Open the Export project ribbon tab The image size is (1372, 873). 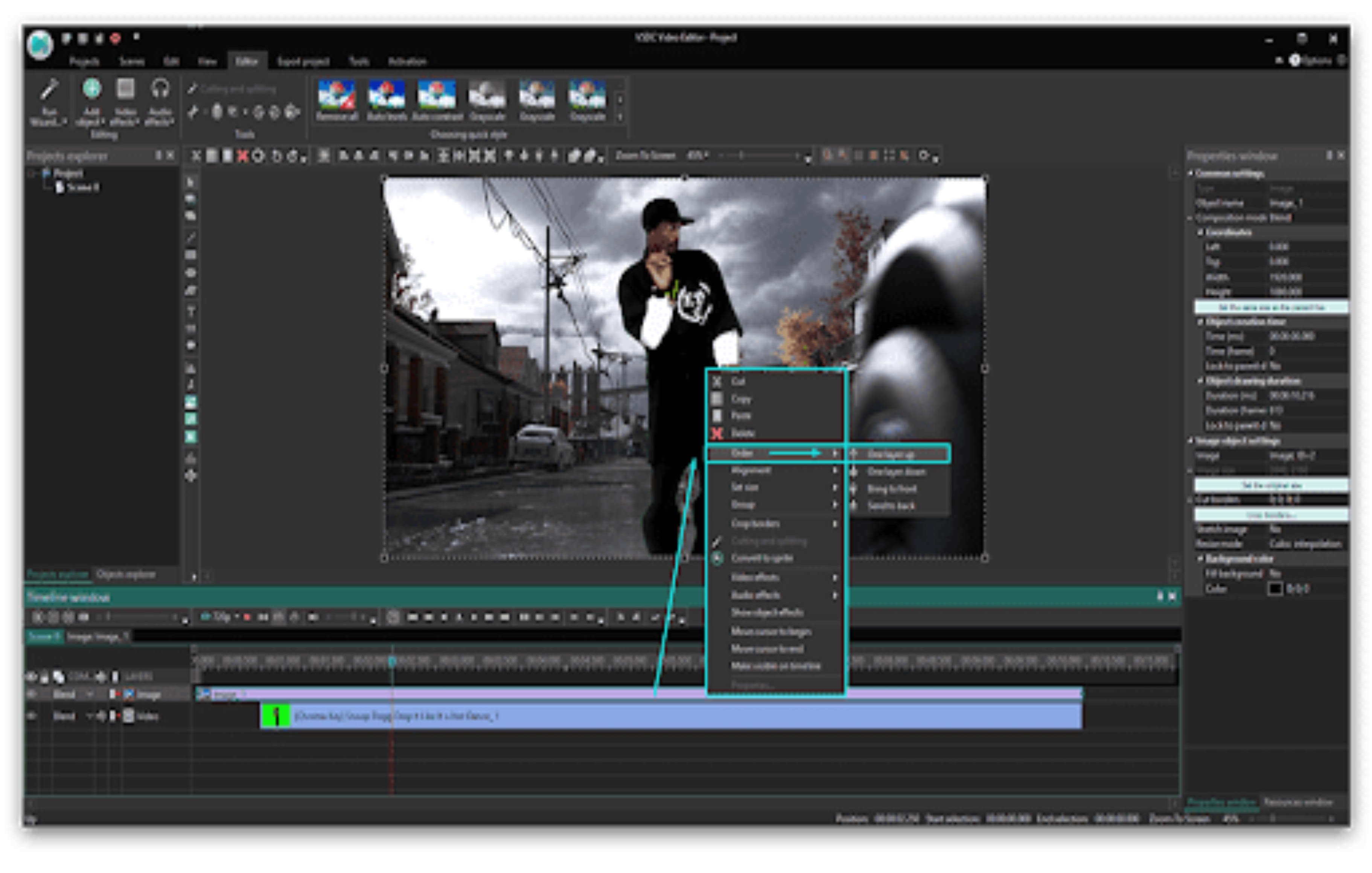pyautogui.click(x=303, y=61)
